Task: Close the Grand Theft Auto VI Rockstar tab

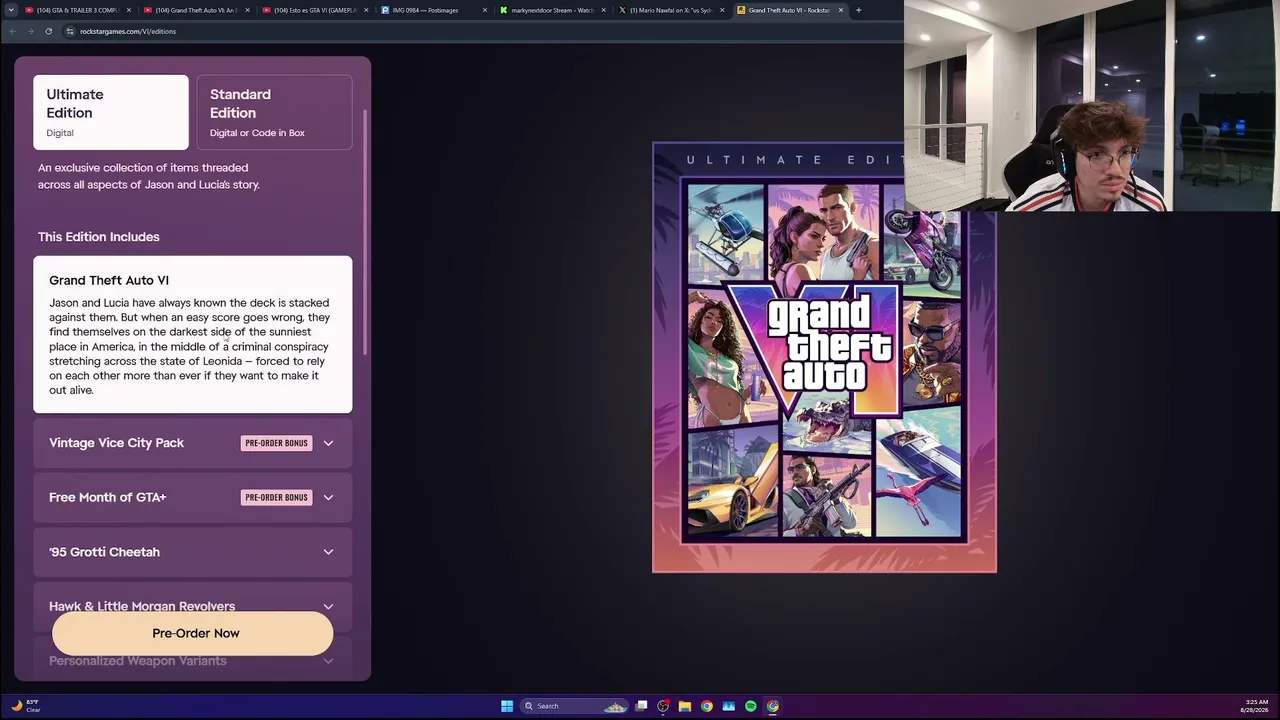Action: tap(840, 10)
